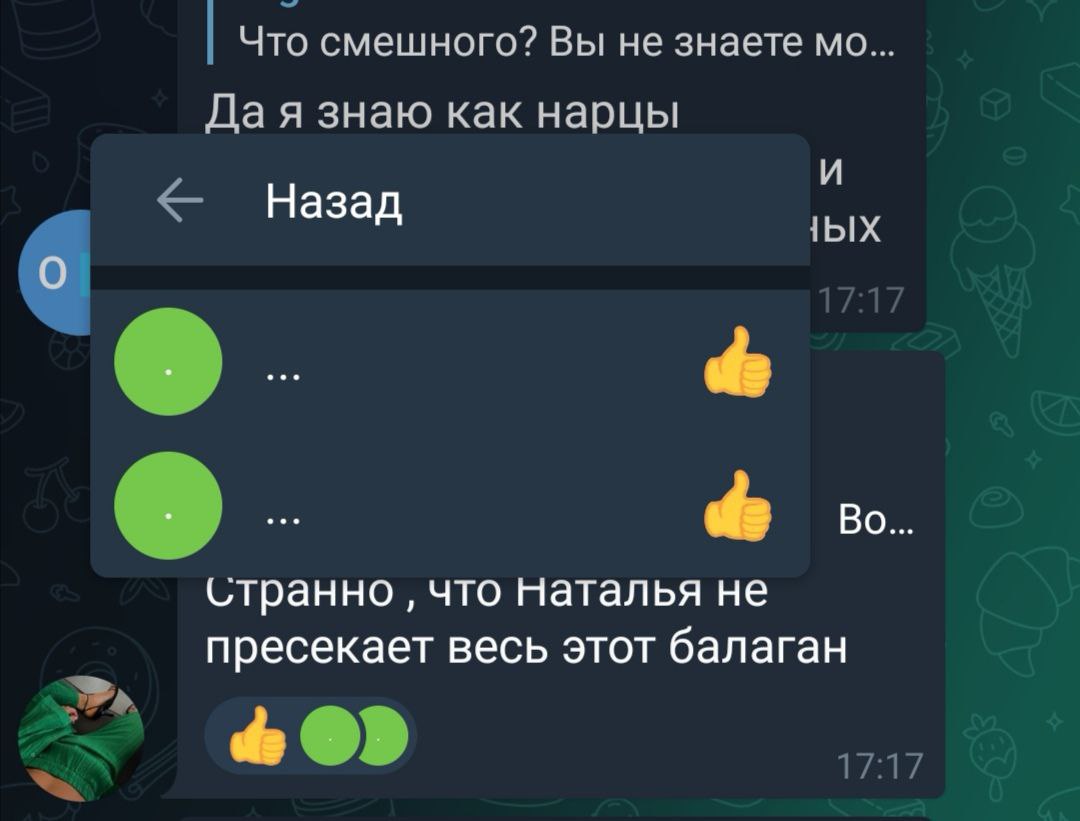This screenshot has width=1080, height=821.
Task: Tap thumbs-up emoji beside second reactor
Action: coord(738,506)
